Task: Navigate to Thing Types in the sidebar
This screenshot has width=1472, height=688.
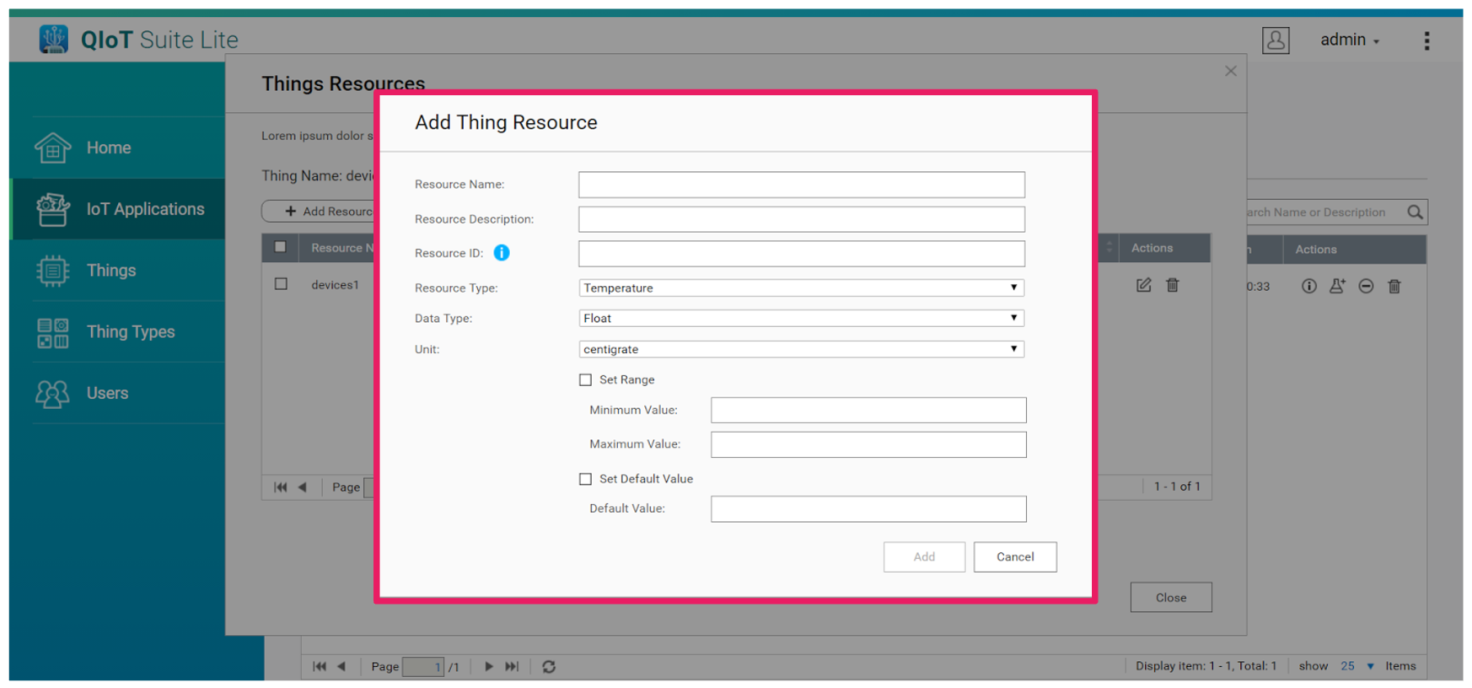Action: (x=130, y=331)
